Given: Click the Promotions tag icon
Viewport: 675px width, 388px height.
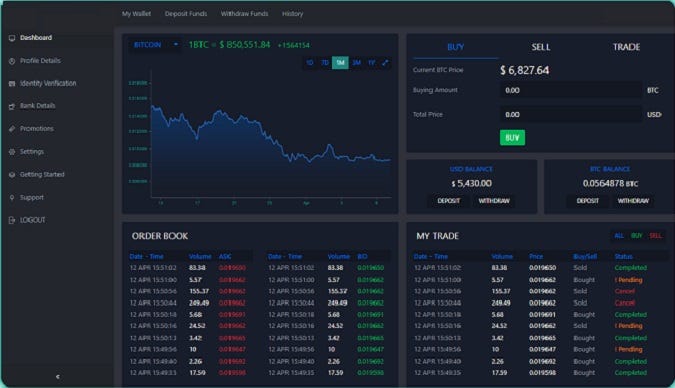Looking at the screenshot, I should [12, 129].
